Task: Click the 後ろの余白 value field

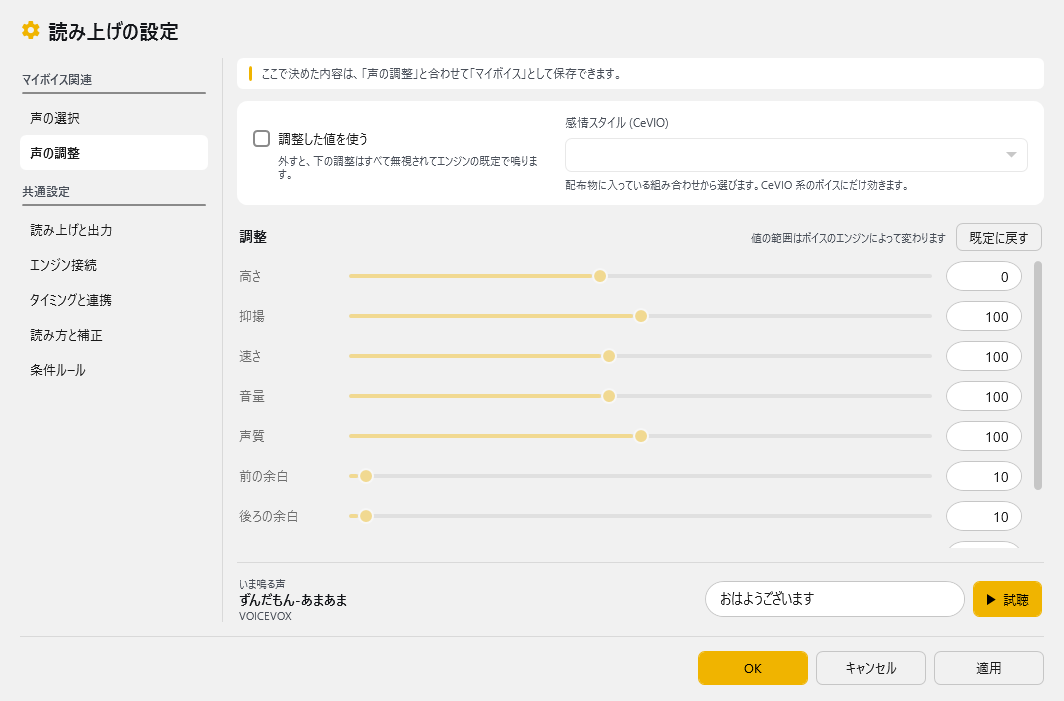Action: [x=983, y=516]
